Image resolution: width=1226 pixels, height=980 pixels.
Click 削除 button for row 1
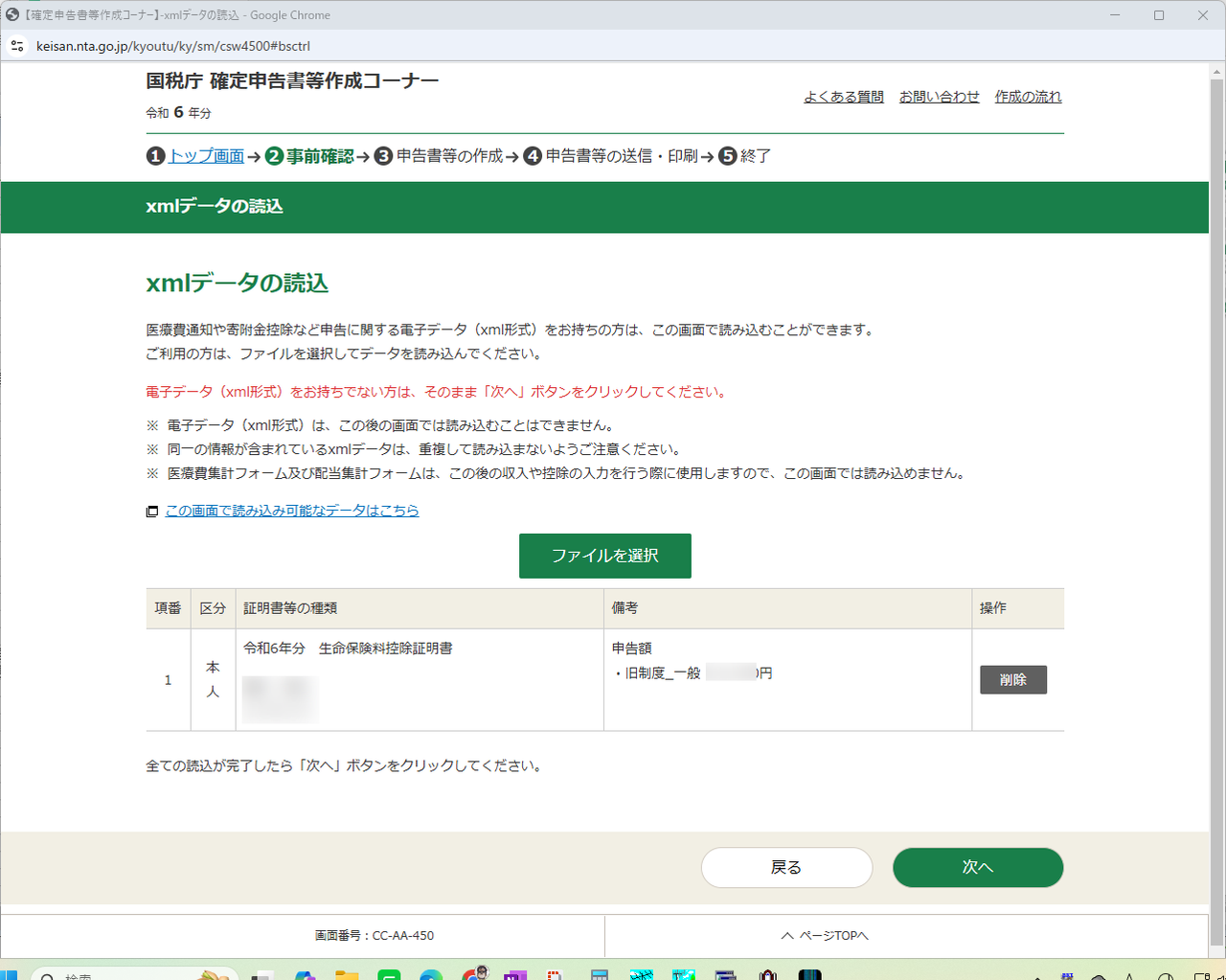(x=1013, y=680)
